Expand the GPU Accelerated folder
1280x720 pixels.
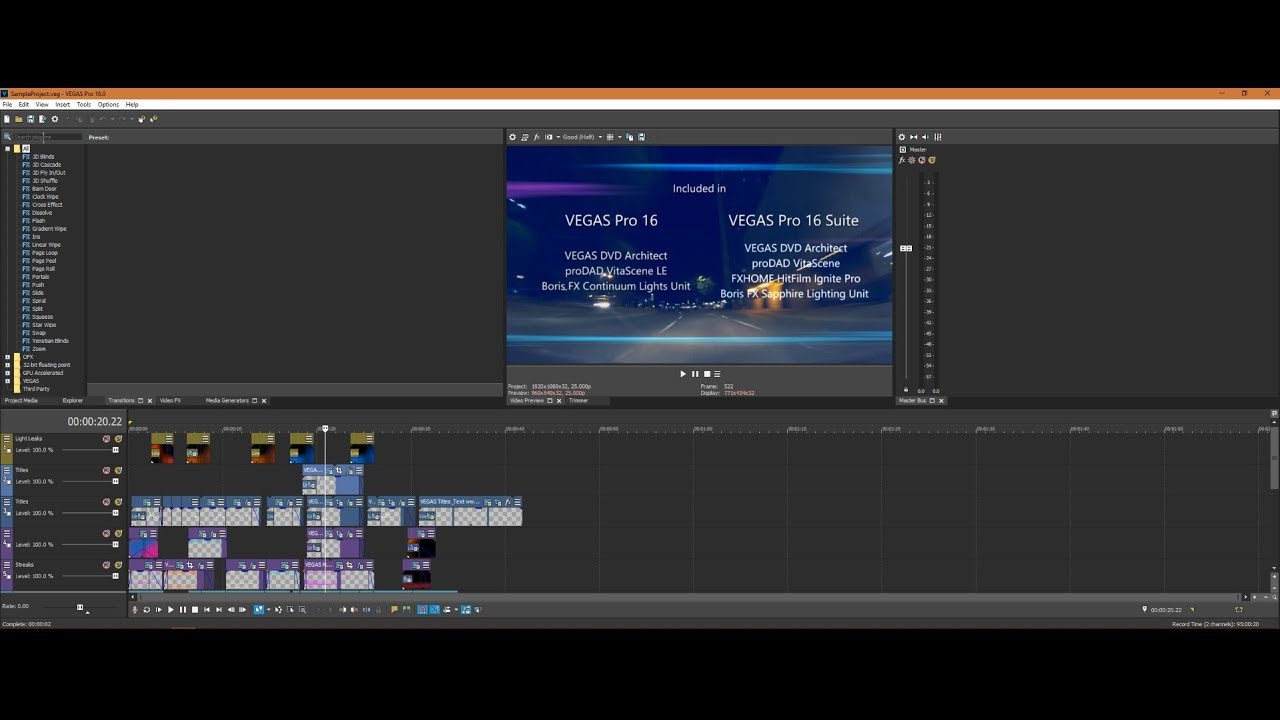click(7, 373)
